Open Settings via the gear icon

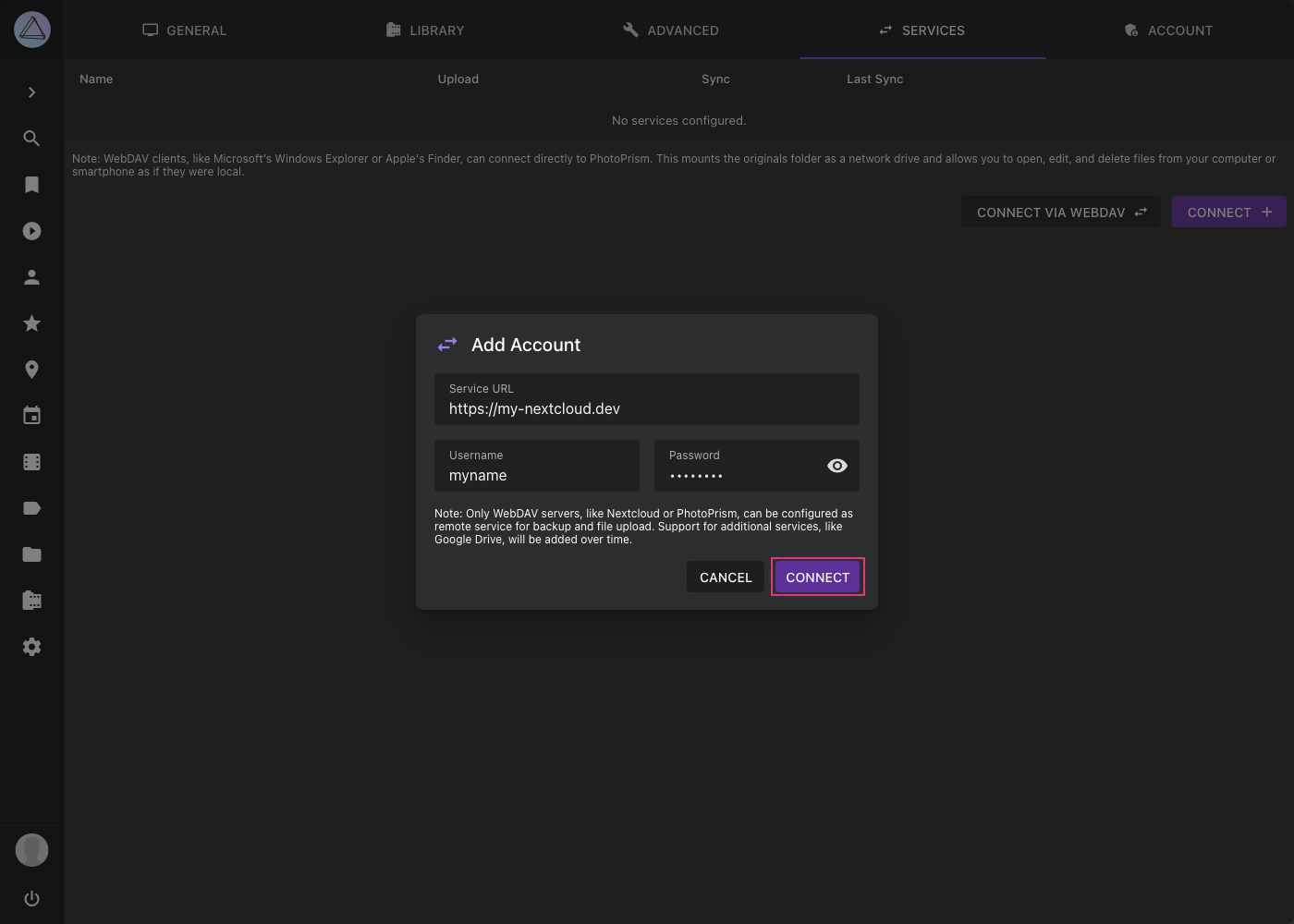(31, 646)
